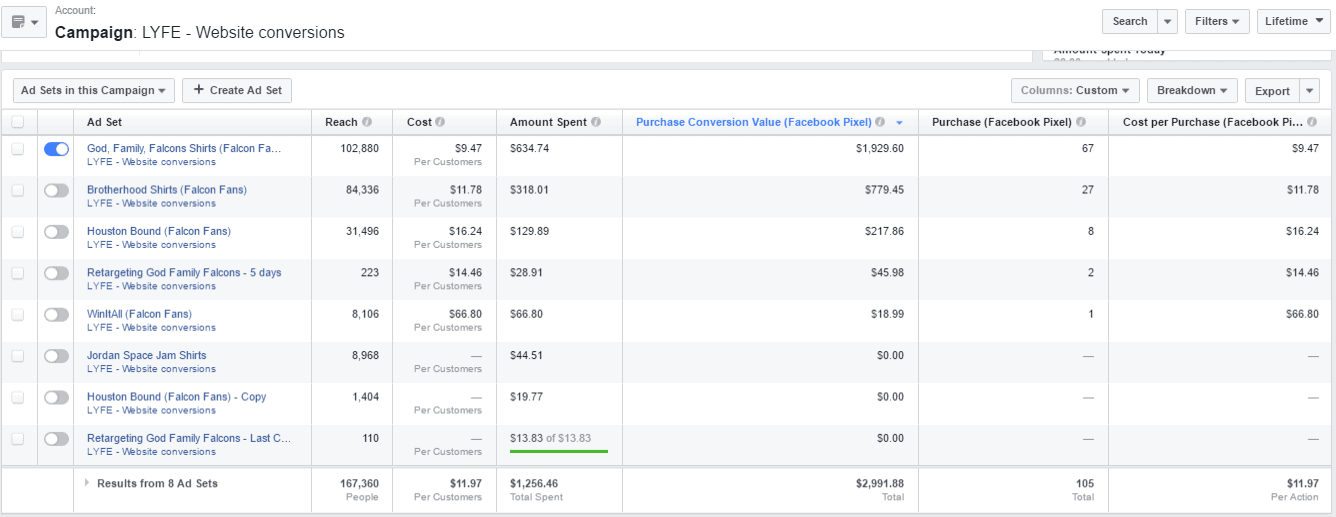The height and width of the screenshot is (517, 1336).
Task: Turn on Jordan Space Jam Shirts switch
Action: [57, 356]
